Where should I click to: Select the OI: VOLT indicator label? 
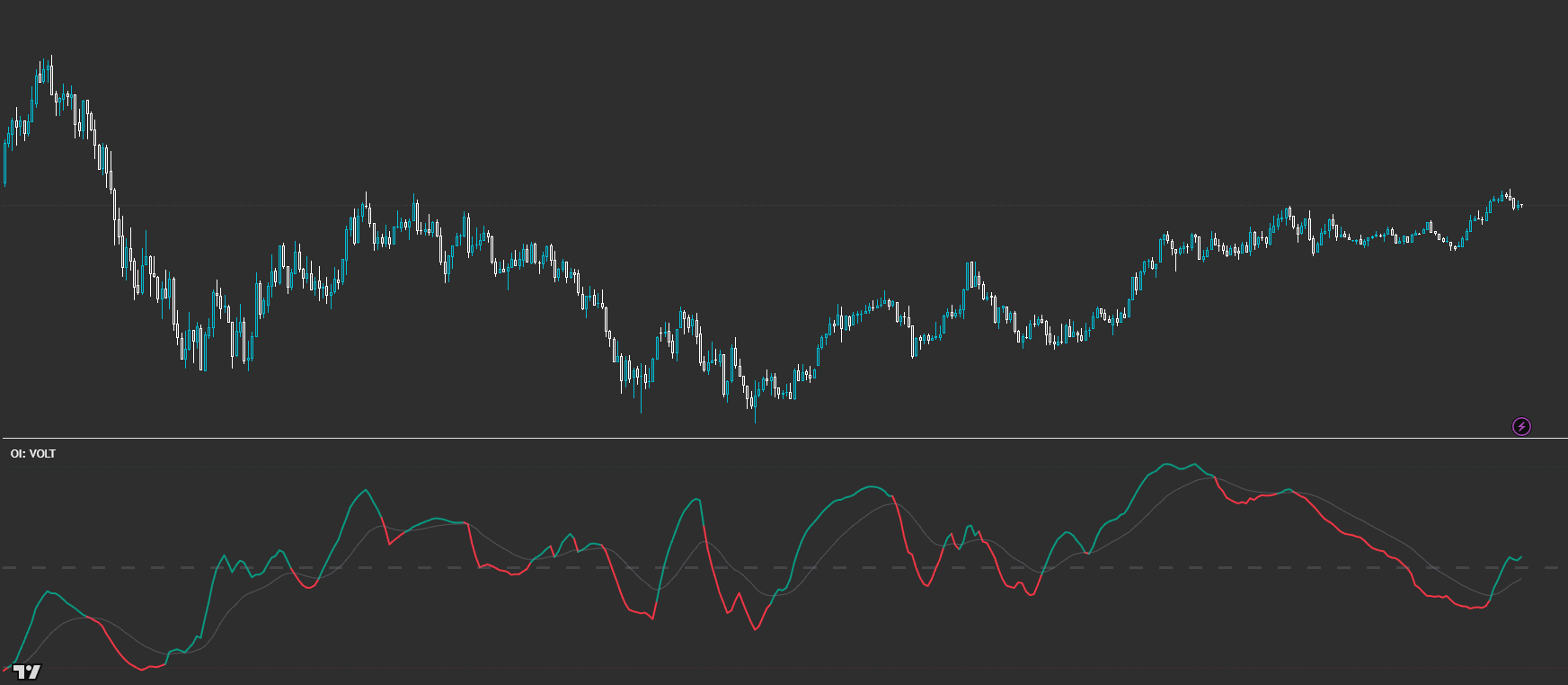[x=33, y=454]
